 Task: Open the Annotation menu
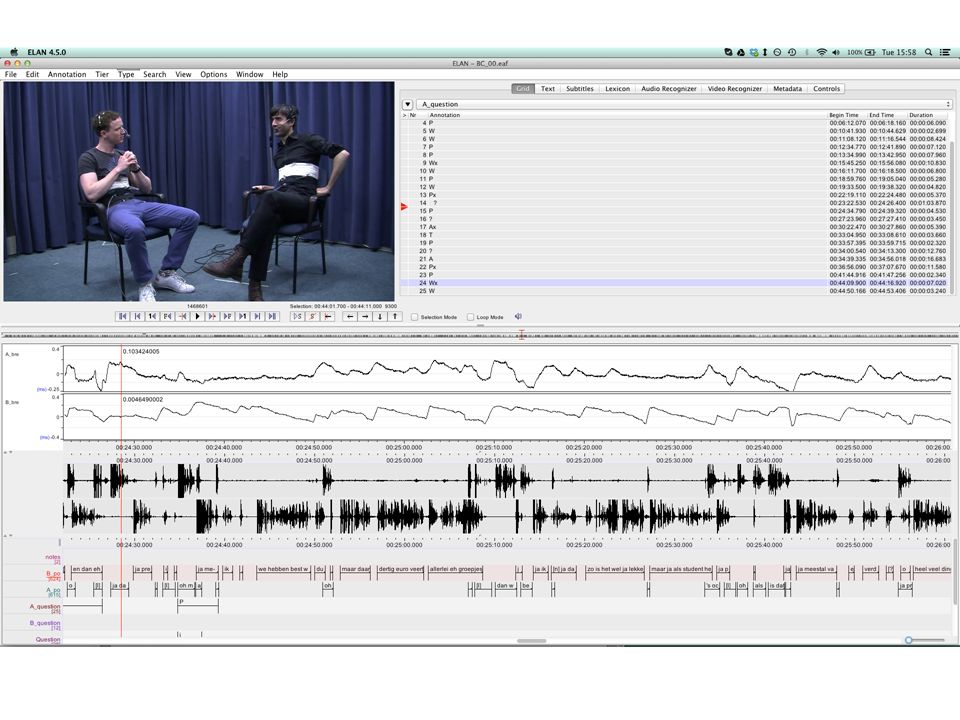67,74
